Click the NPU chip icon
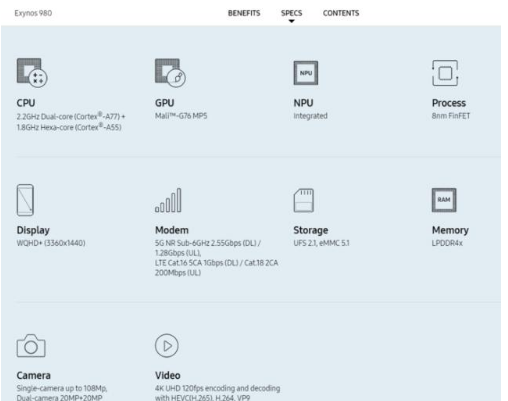Viewport: 508px width, 401px height. coord(306,73)
